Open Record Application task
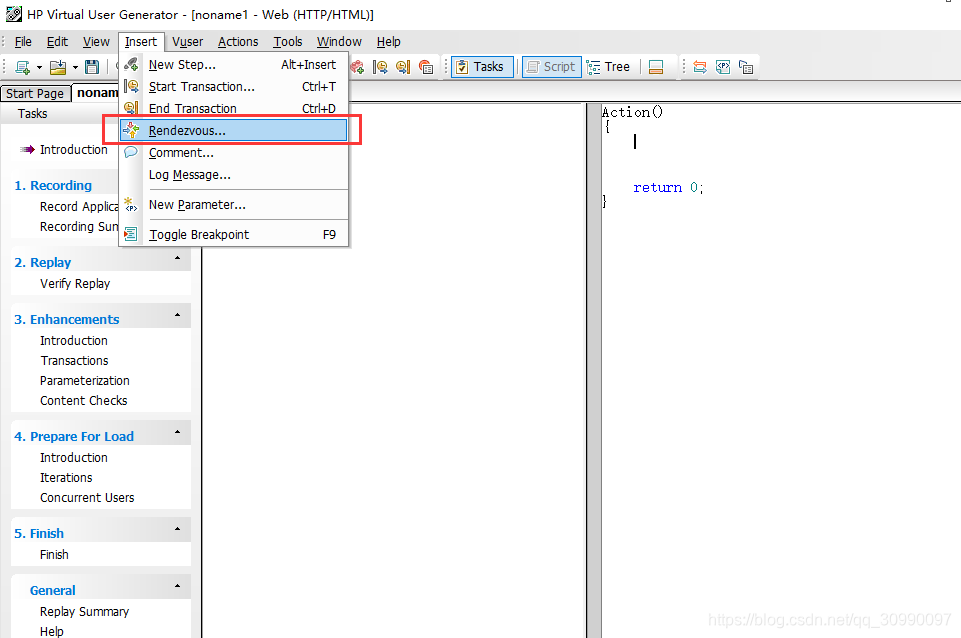The height and width of the screenshot is (638, 961). coord(79,207)
